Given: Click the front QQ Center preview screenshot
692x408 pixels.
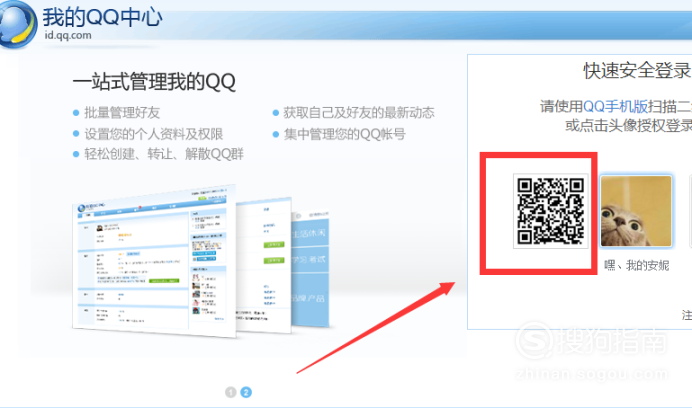Looking at the screenshot, I should coord(154,261).
